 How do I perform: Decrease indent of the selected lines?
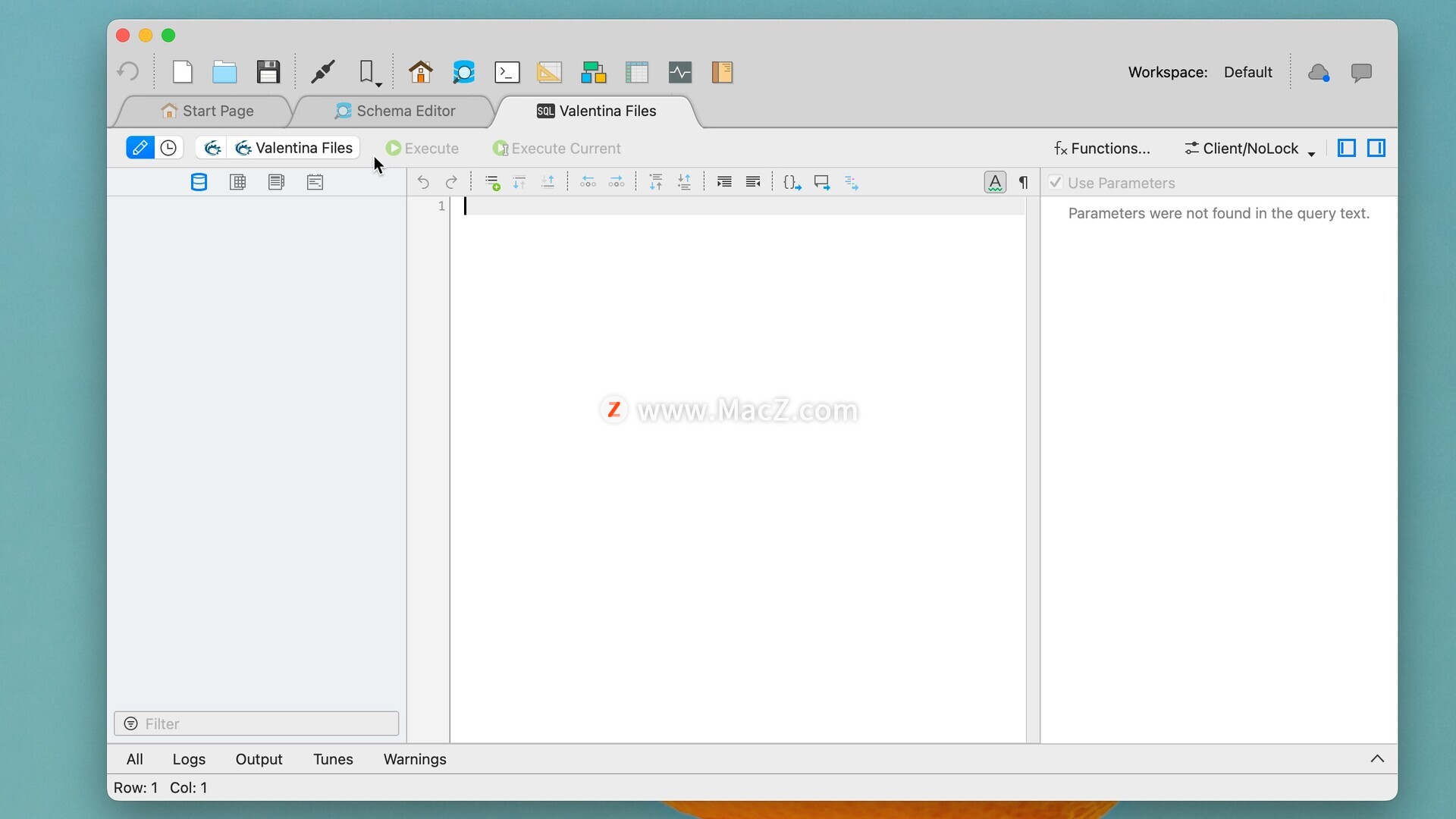click(753, 182)
